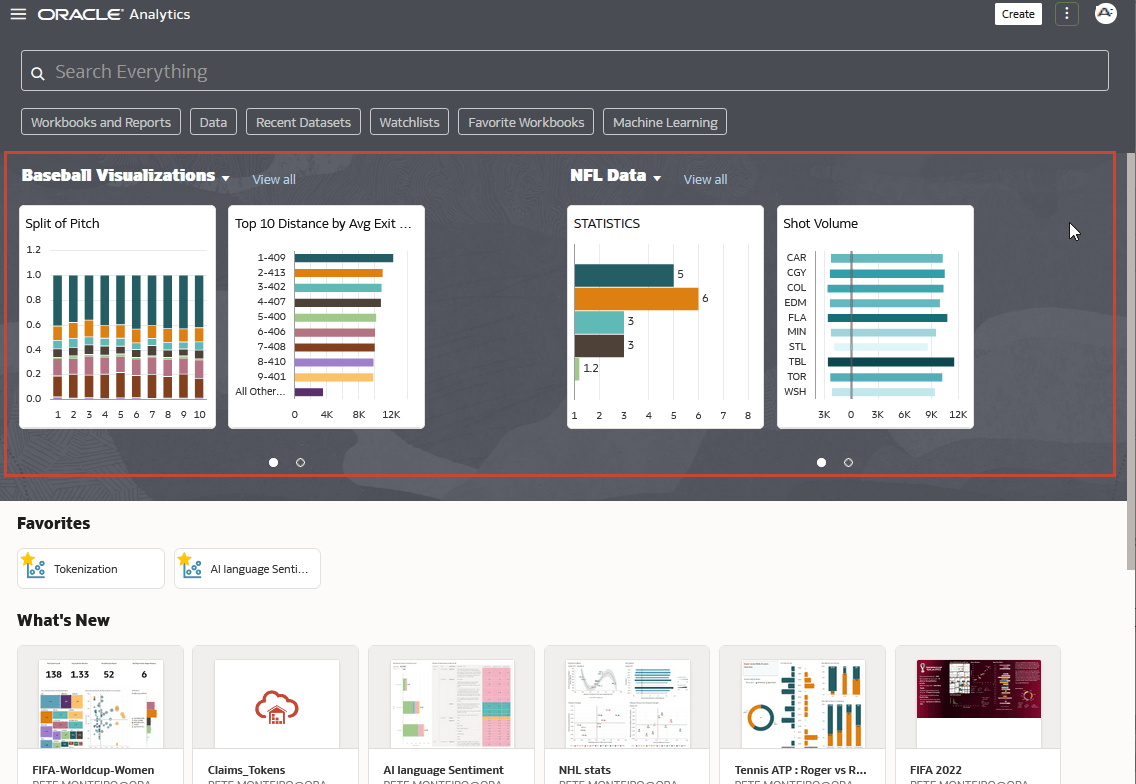This screenshot has height=784, width=1136.
Task: Select the Favorite Workbooks filter
Action: coord(526,122)
